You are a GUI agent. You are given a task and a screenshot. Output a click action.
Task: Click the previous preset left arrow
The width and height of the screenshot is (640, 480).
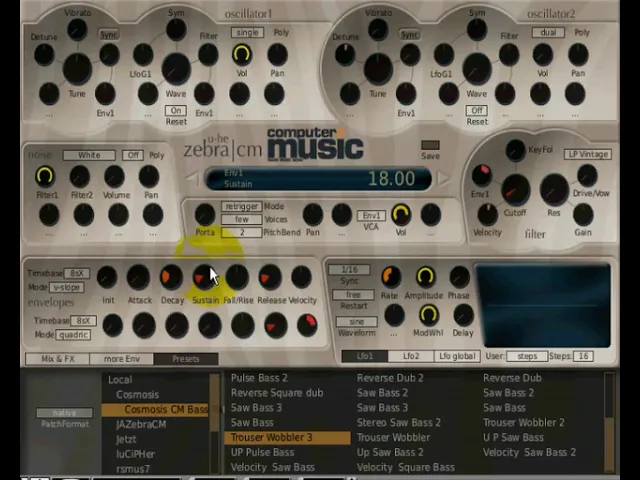pyautogui.click(x=192, y=178)
